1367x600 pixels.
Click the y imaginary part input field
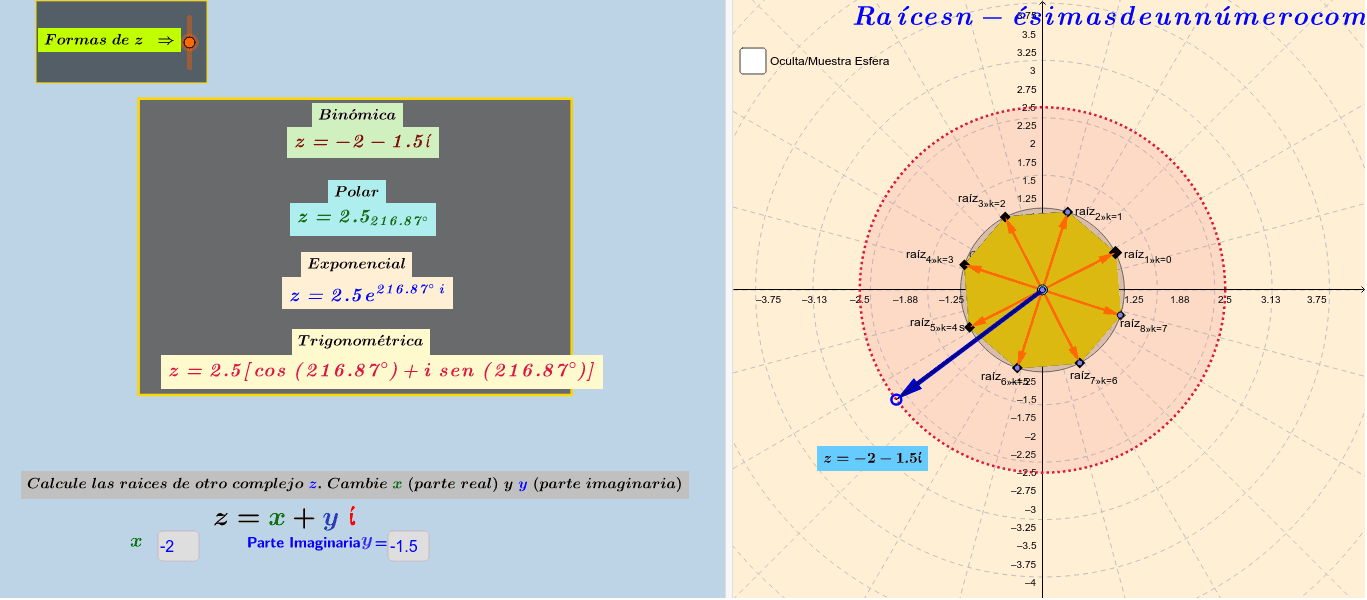(x=409, y=546)
